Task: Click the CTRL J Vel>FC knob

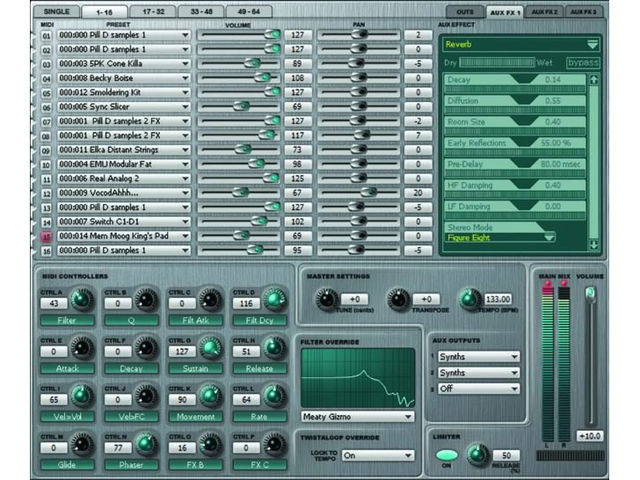Action: pyautogui.click(x=146, y=396)
